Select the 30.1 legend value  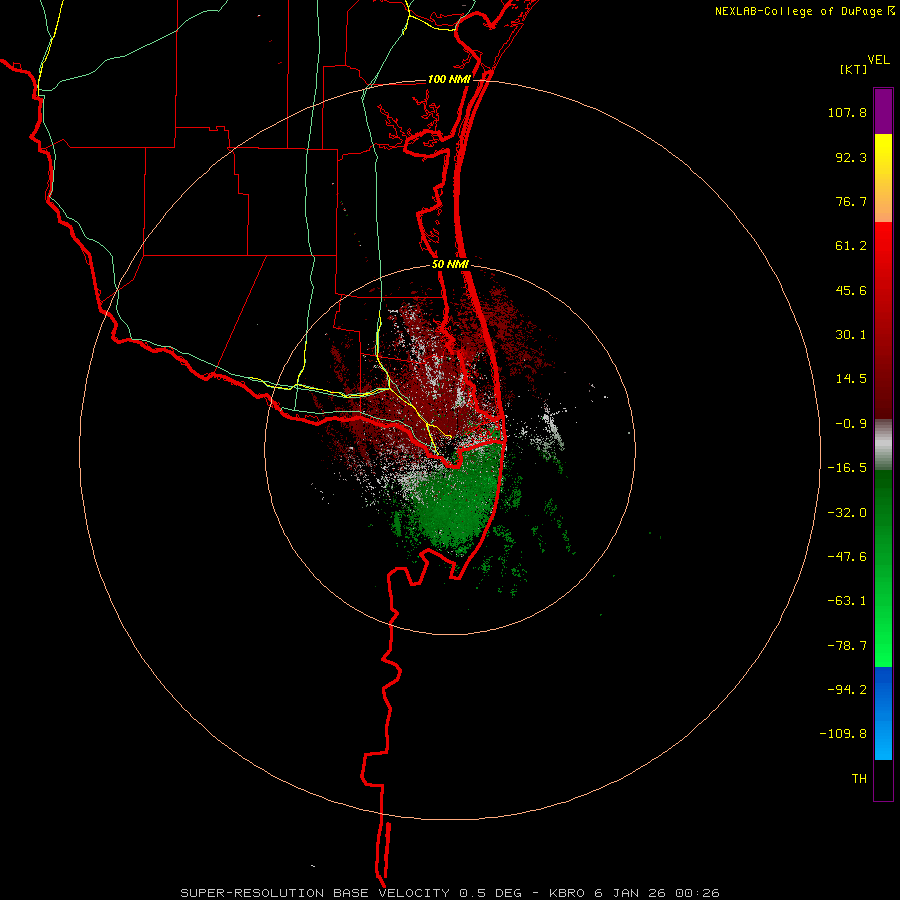coord(851,335)
